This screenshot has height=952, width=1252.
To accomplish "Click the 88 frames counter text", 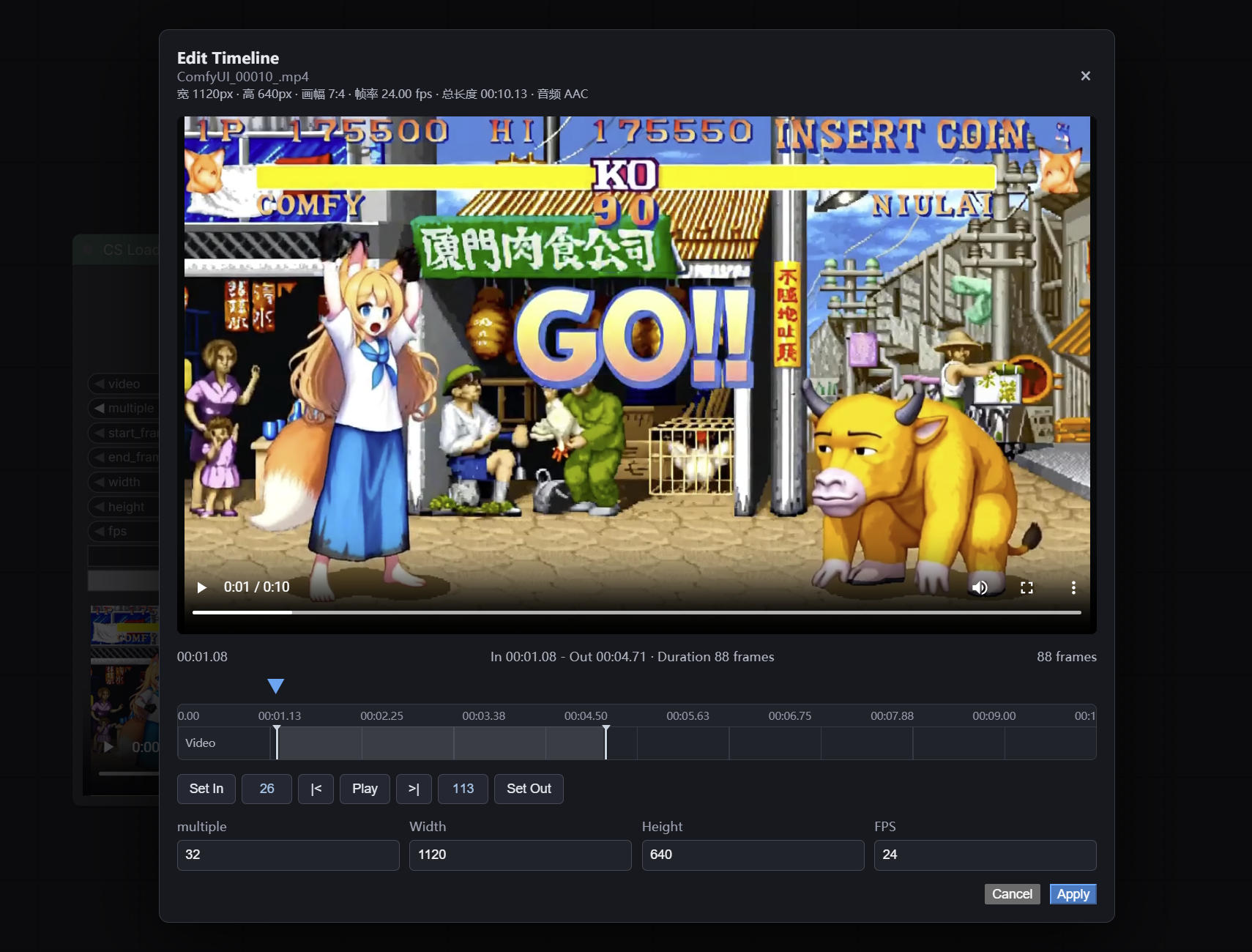I will (x=1066, y=657).
